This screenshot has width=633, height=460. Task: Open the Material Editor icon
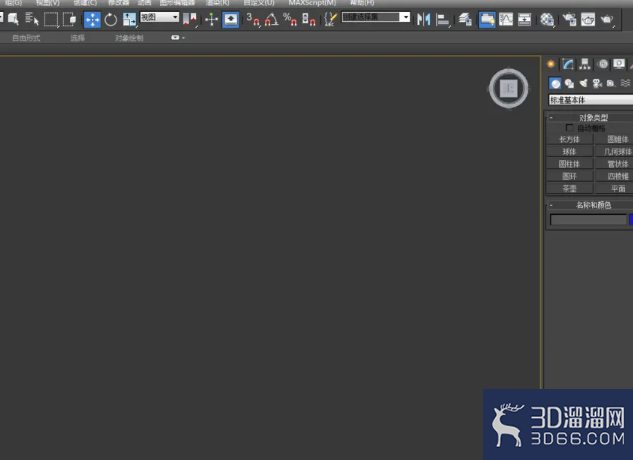547,19
